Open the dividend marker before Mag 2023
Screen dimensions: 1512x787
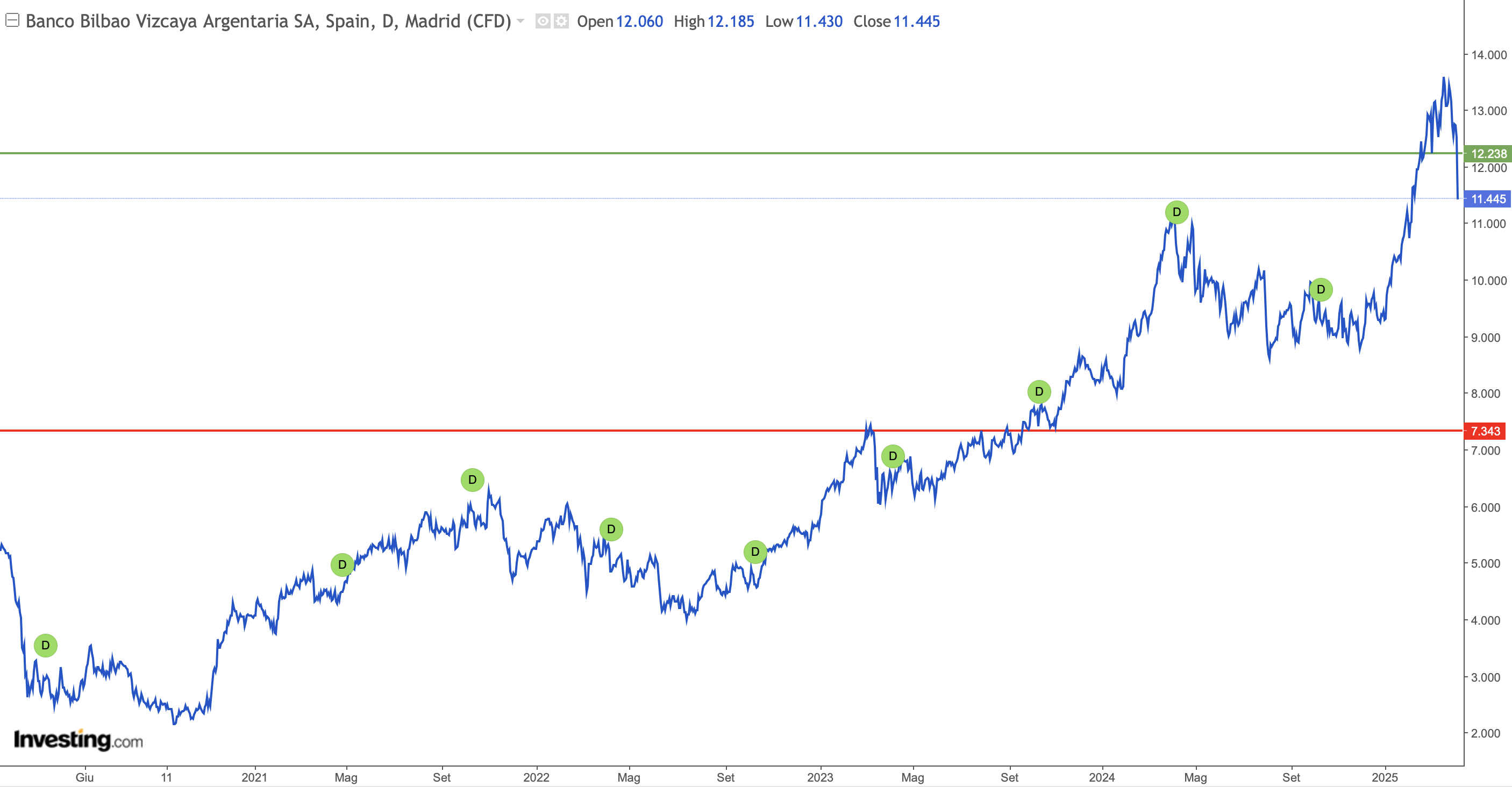[x=893, y=456]
